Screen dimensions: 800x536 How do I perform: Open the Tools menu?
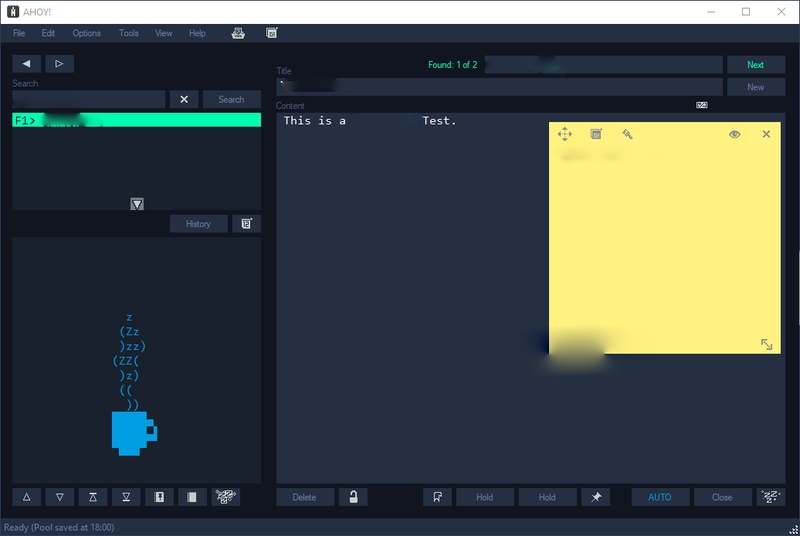pos(129,33)
